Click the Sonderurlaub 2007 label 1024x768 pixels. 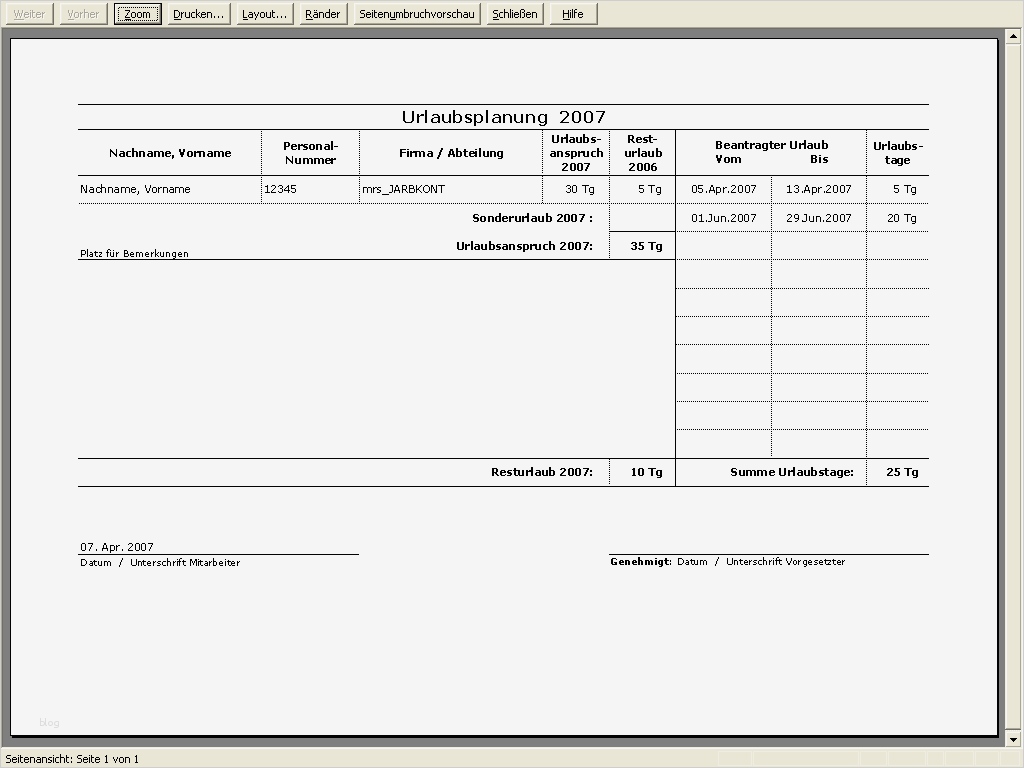point(532,218)
